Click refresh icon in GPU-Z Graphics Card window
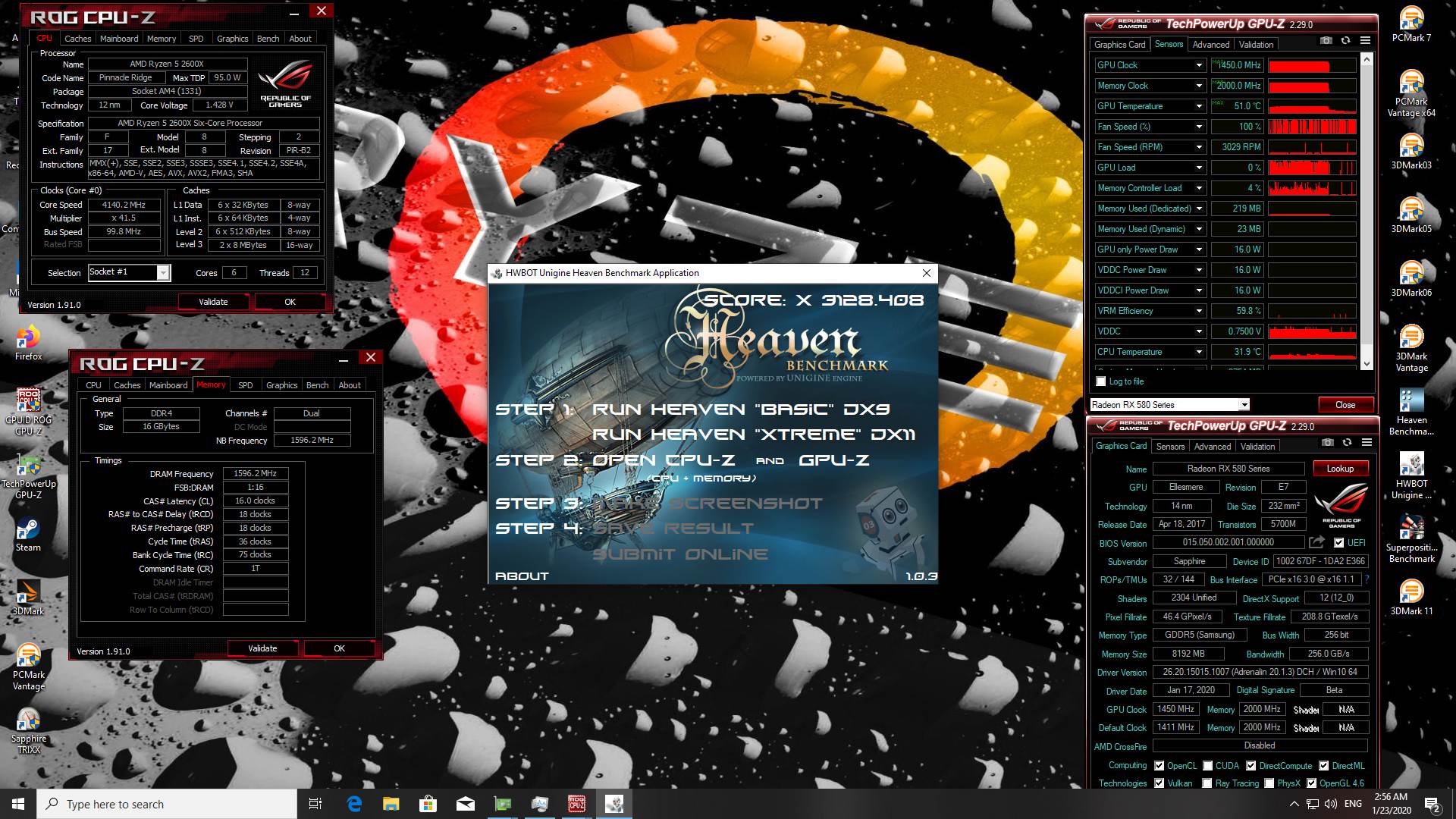Viewport: 1456px width, 819px height. pyautogui.click(x=1347, y=443)
